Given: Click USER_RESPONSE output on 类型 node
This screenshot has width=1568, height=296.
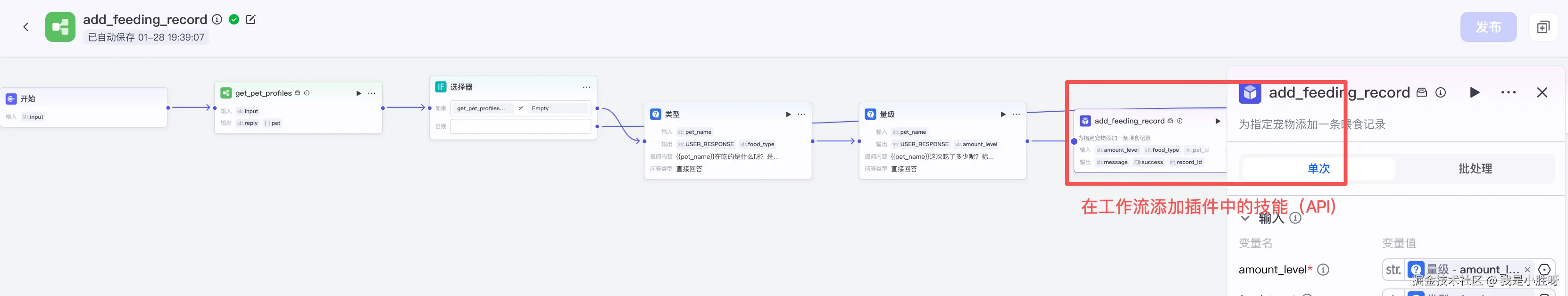Looking at the screenshot, I should pyautogui.click(x=706, y=144).
